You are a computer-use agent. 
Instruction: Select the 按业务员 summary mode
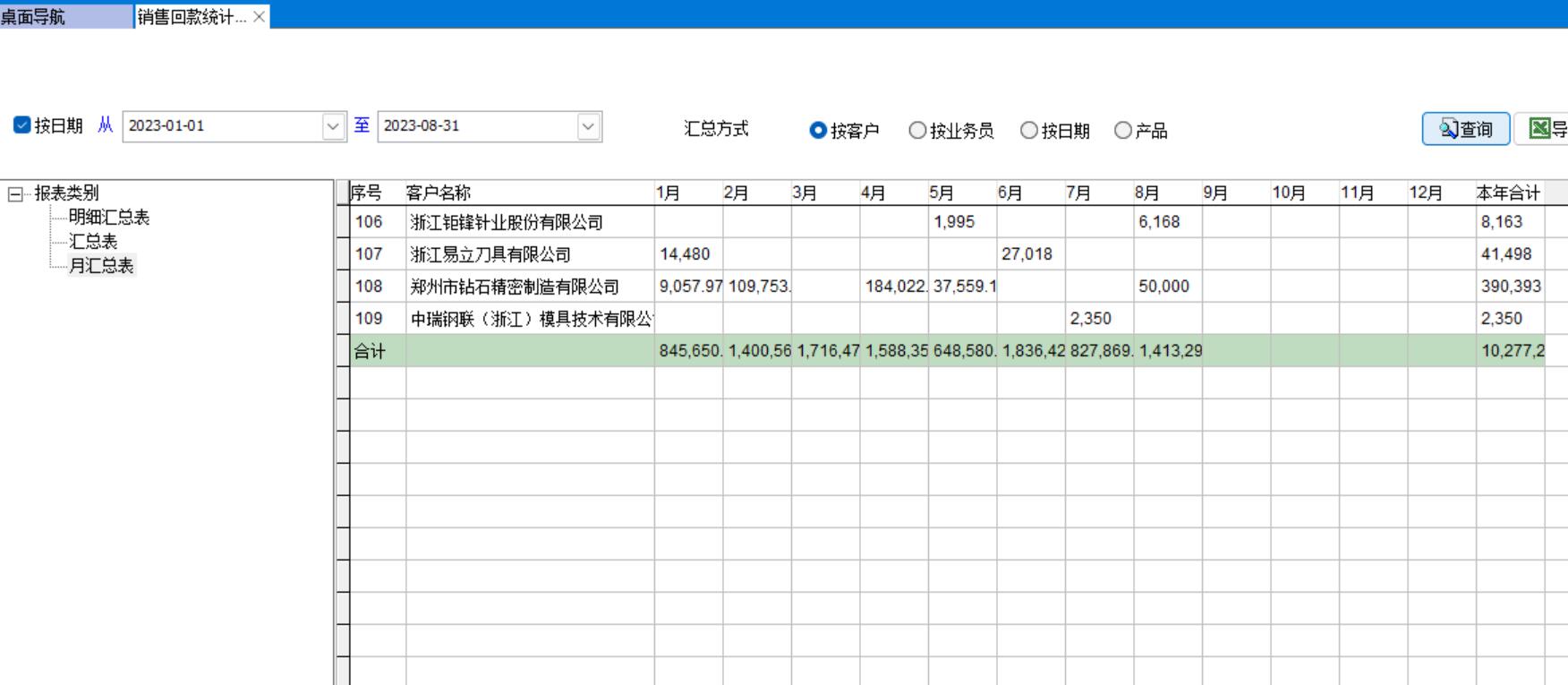[917, 131]
